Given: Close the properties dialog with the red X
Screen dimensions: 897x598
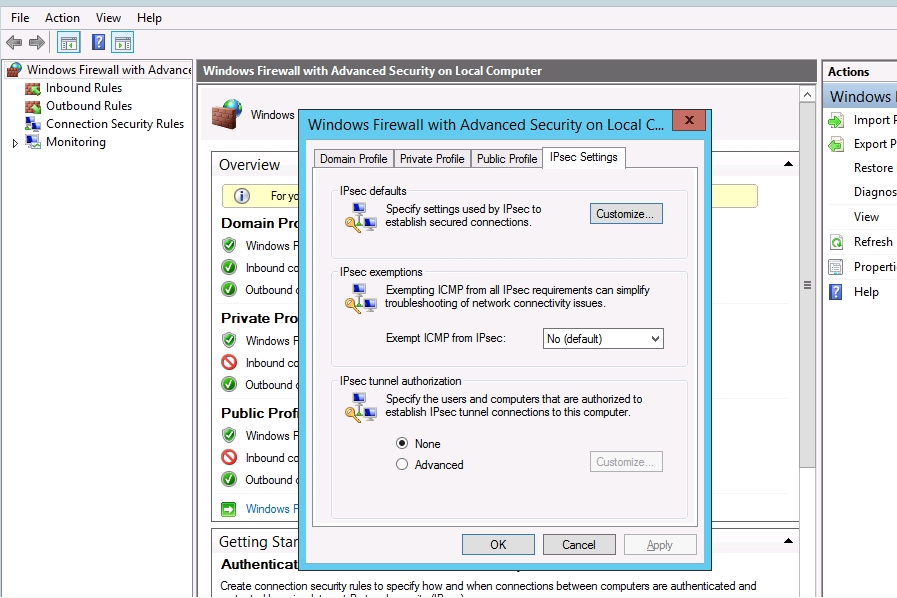Looking at the screenshot, I should point(689,120).
